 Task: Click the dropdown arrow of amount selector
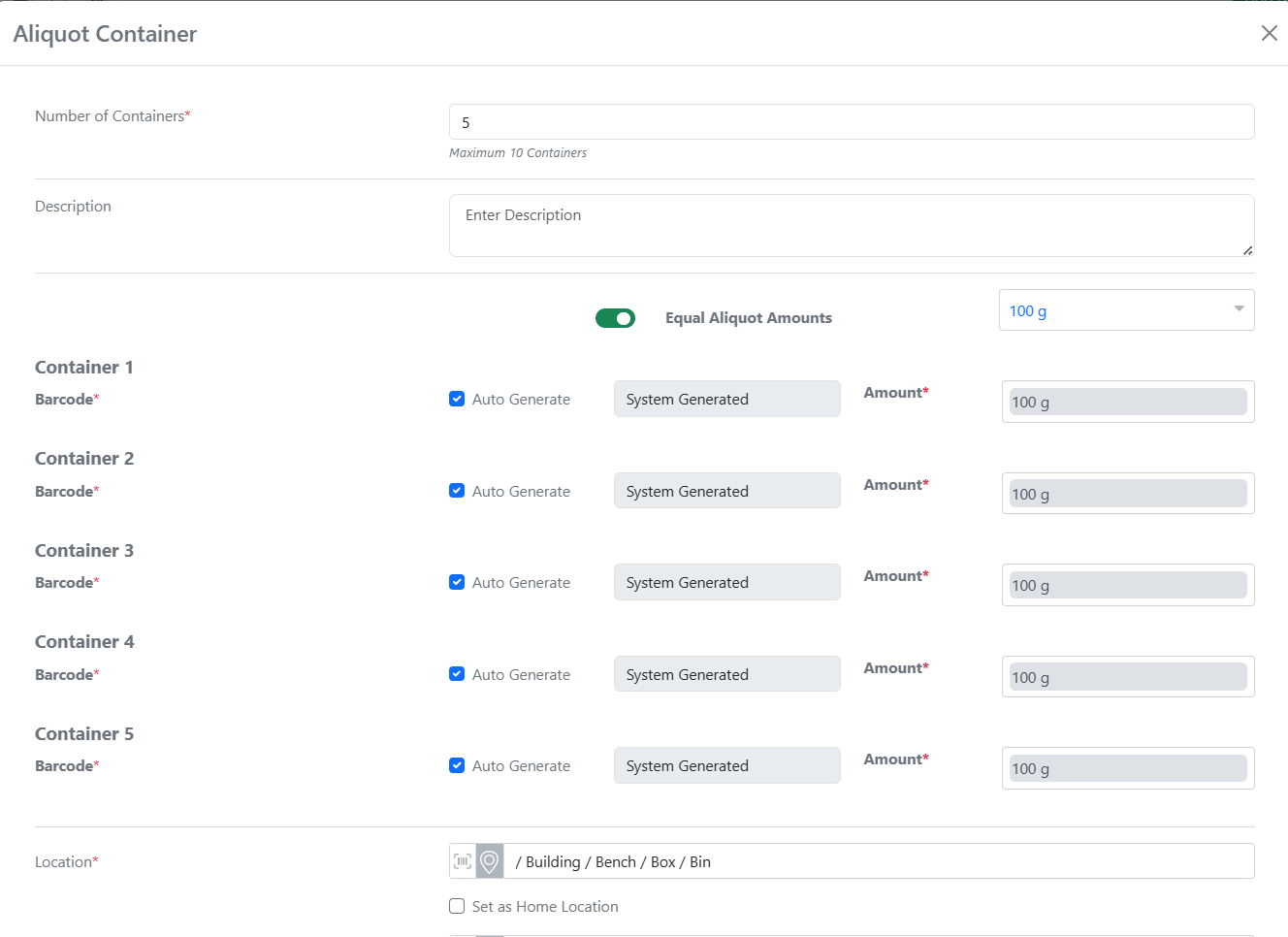[x=1239, y=309]
